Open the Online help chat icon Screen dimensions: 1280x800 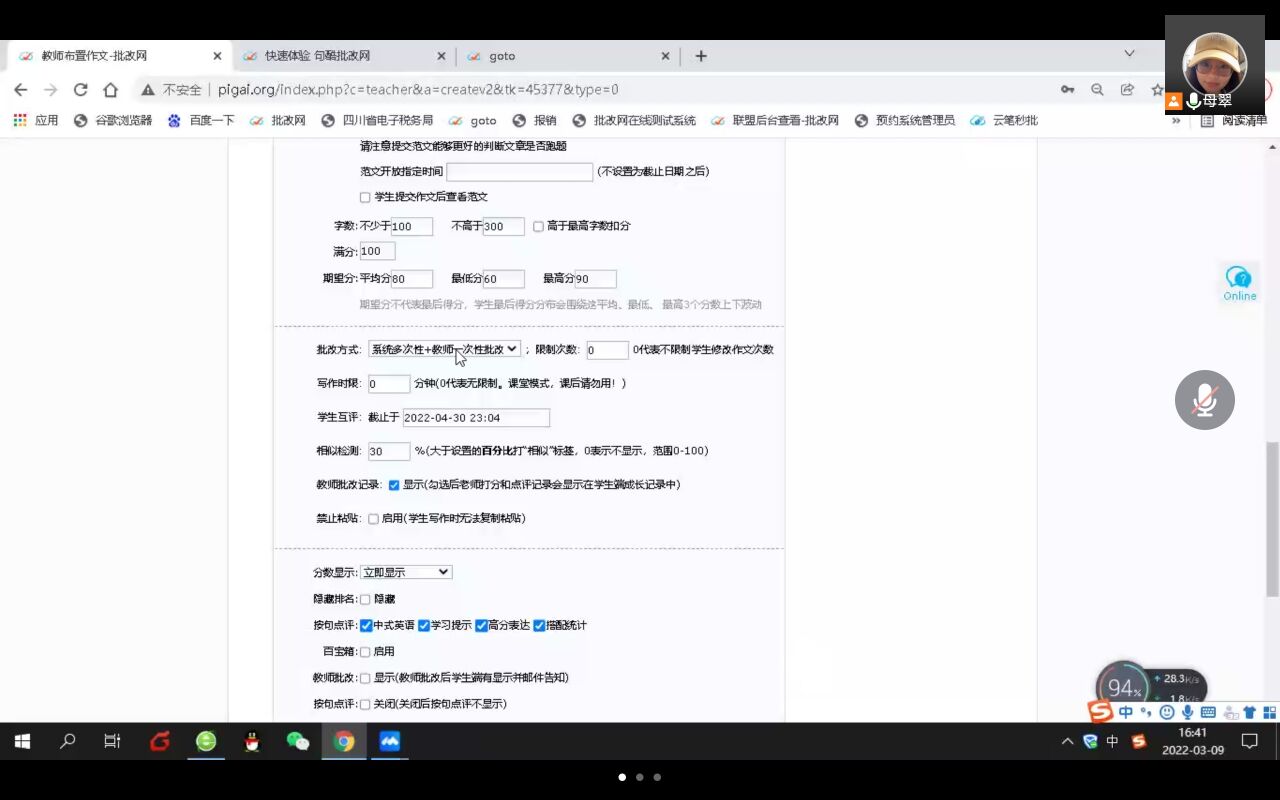click(x=1239, y=283)
